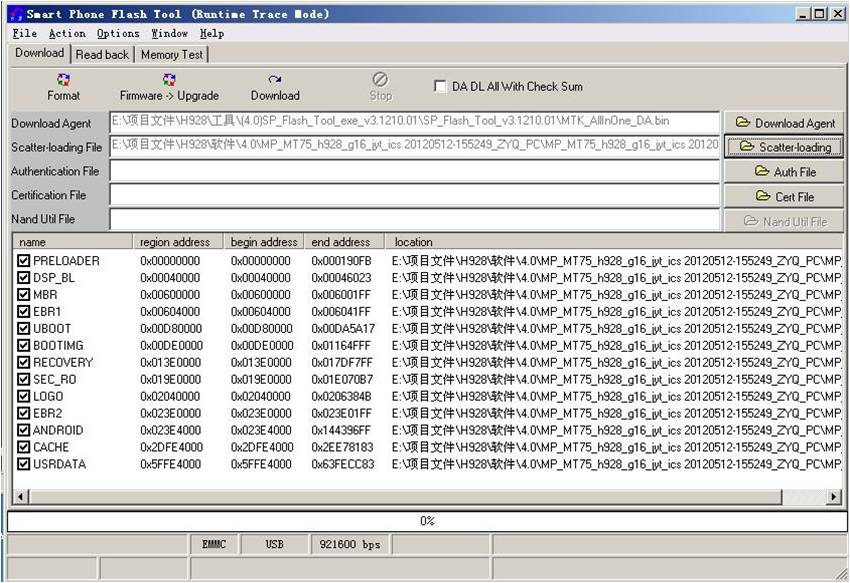Click the greyed-out Stop icon
Viewport: 850px width, 583px height.
(x=380, y=80)
